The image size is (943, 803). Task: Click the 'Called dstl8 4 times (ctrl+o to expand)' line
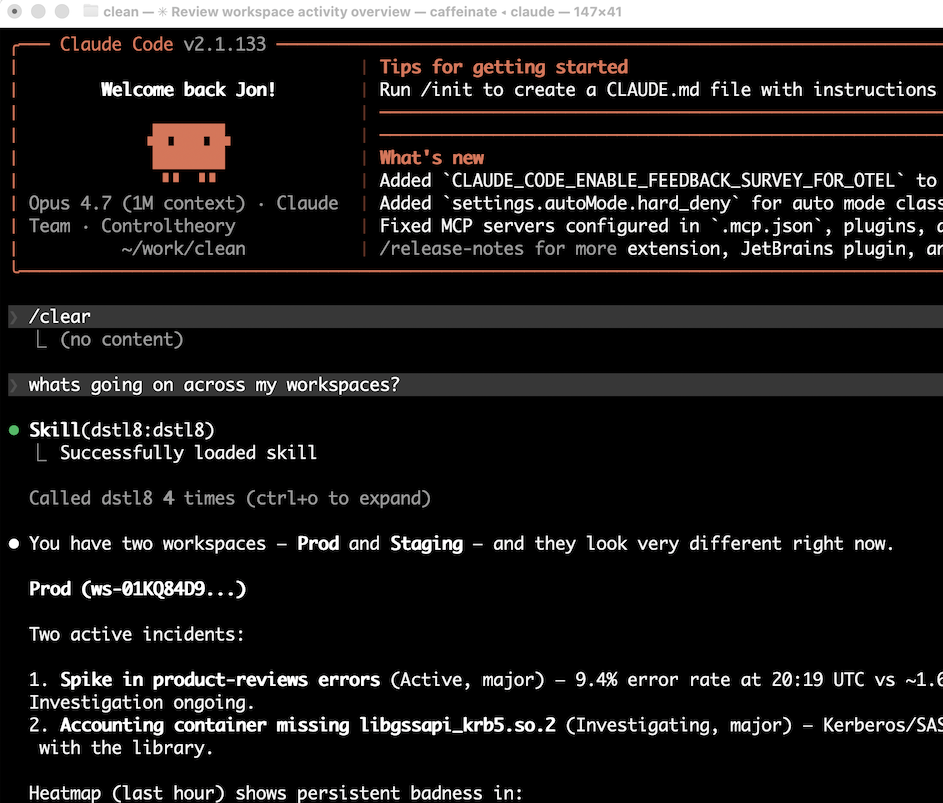coord(230,499)
